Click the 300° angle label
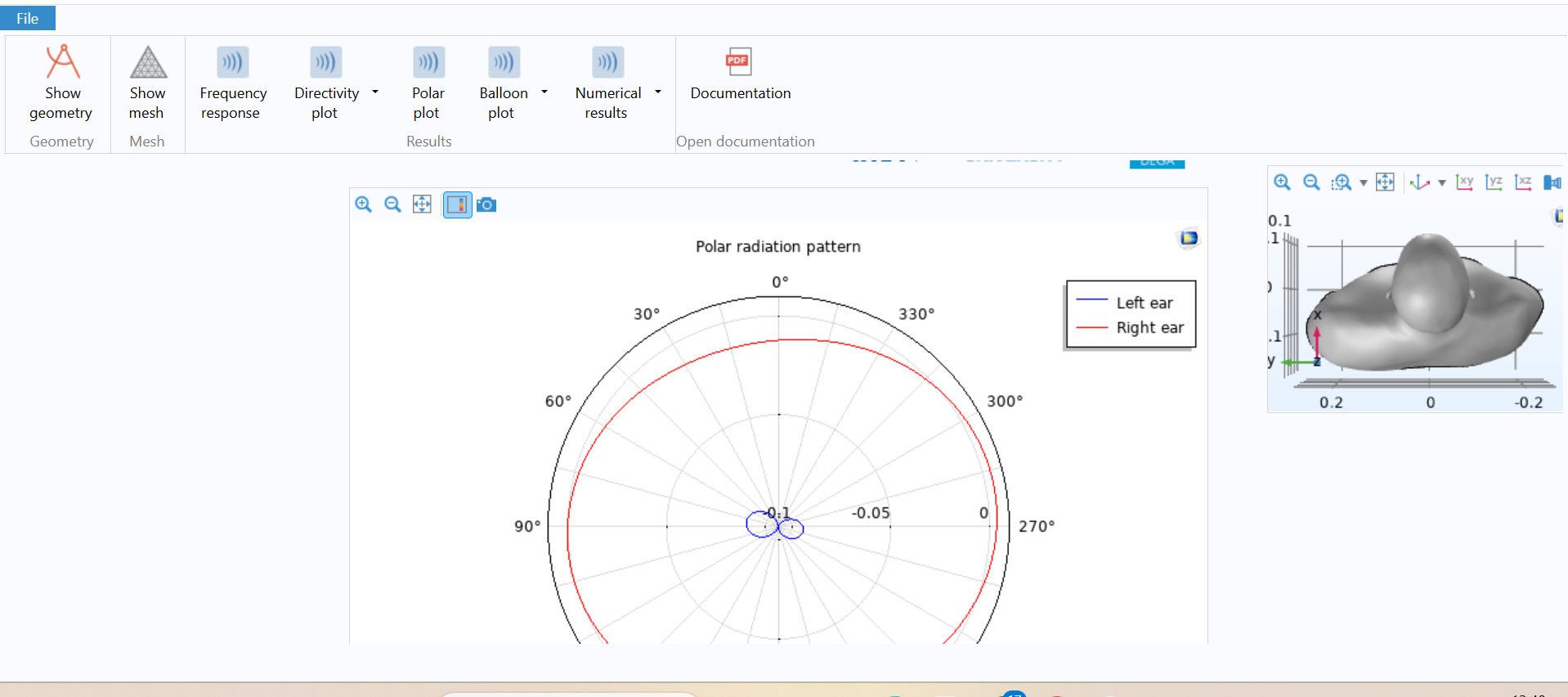Screen dimensions: 1568x697 click(1005, 401)
